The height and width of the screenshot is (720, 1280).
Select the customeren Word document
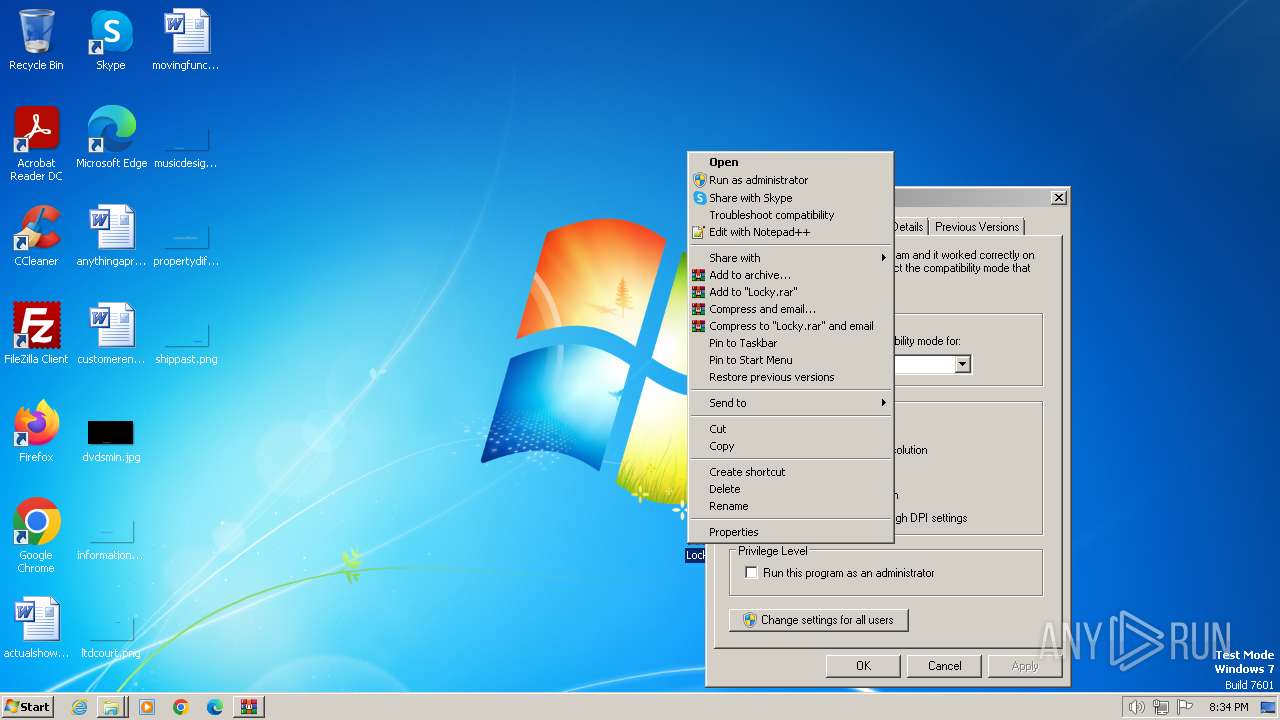111,334
